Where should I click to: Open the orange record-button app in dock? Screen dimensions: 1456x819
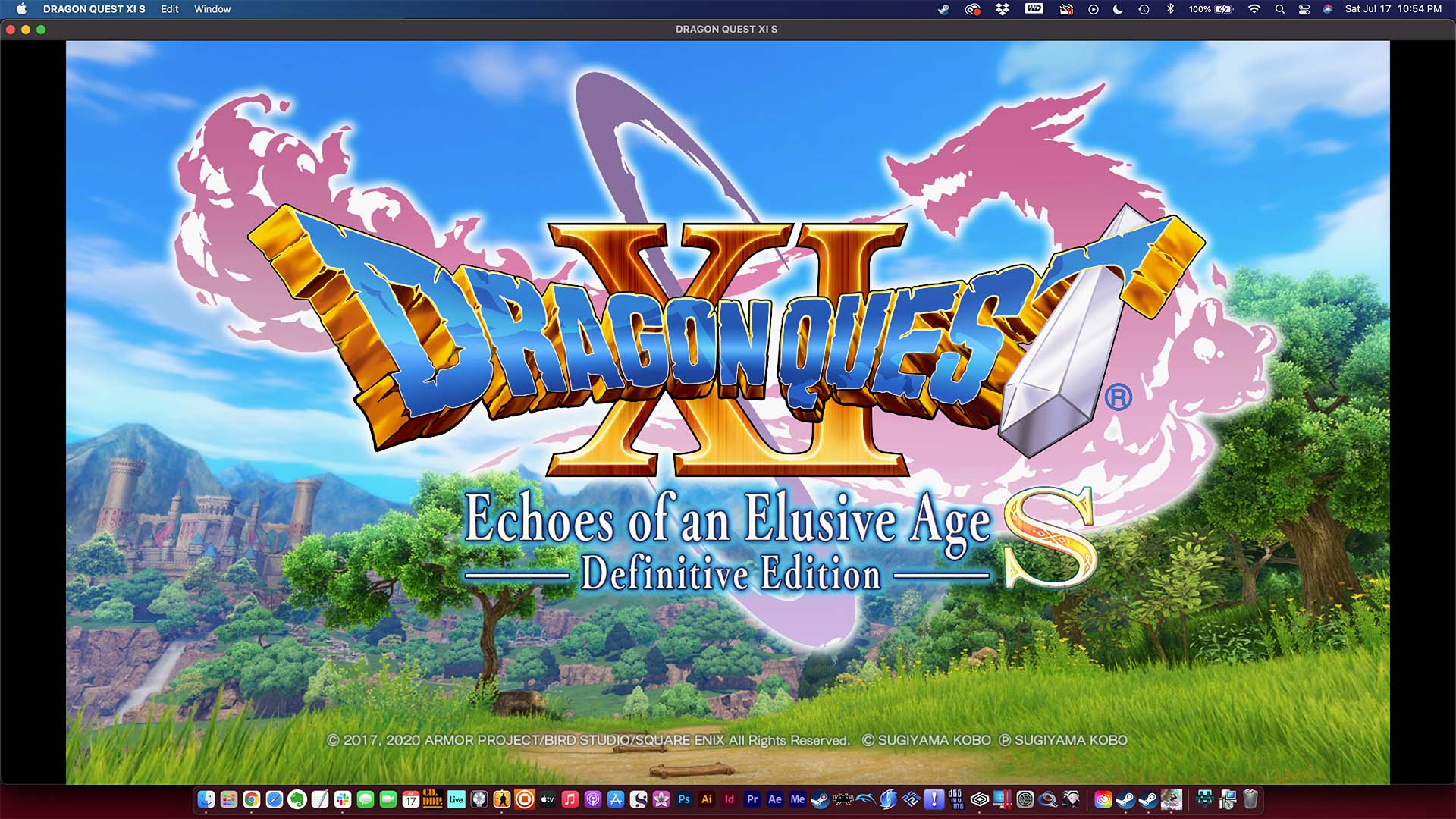[524, 799]
